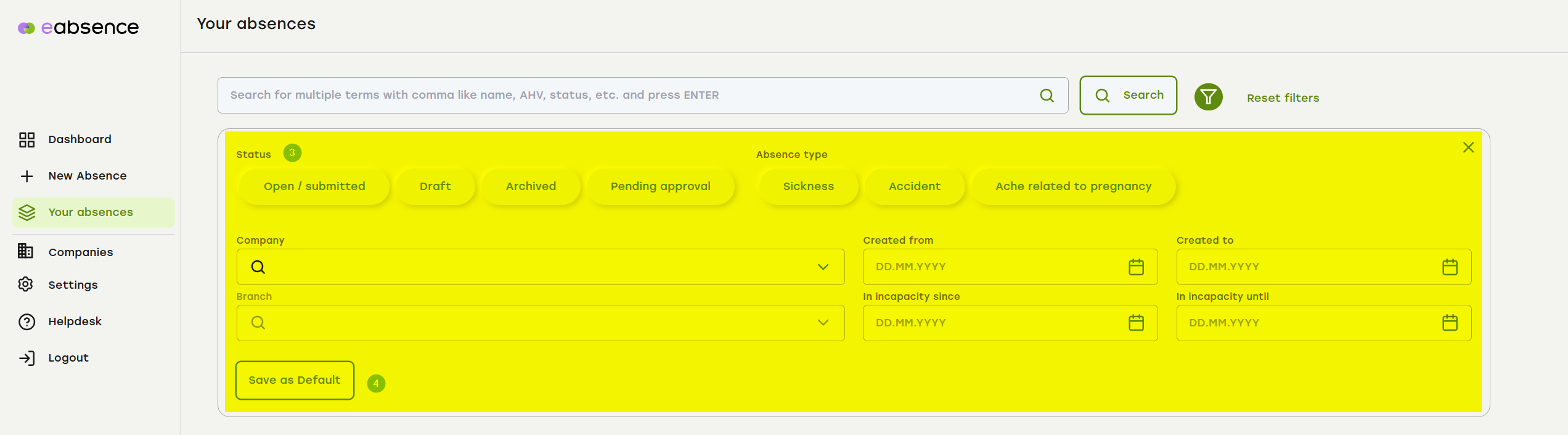Expand Company dropdown chevron
Image resolution: width=1568 pixels, height=435 pixels.
[823, 267]
